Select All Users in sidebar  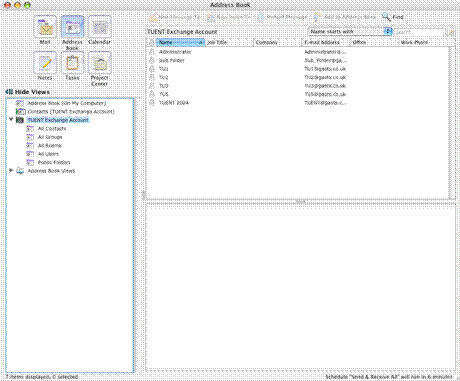click(48, 154)
